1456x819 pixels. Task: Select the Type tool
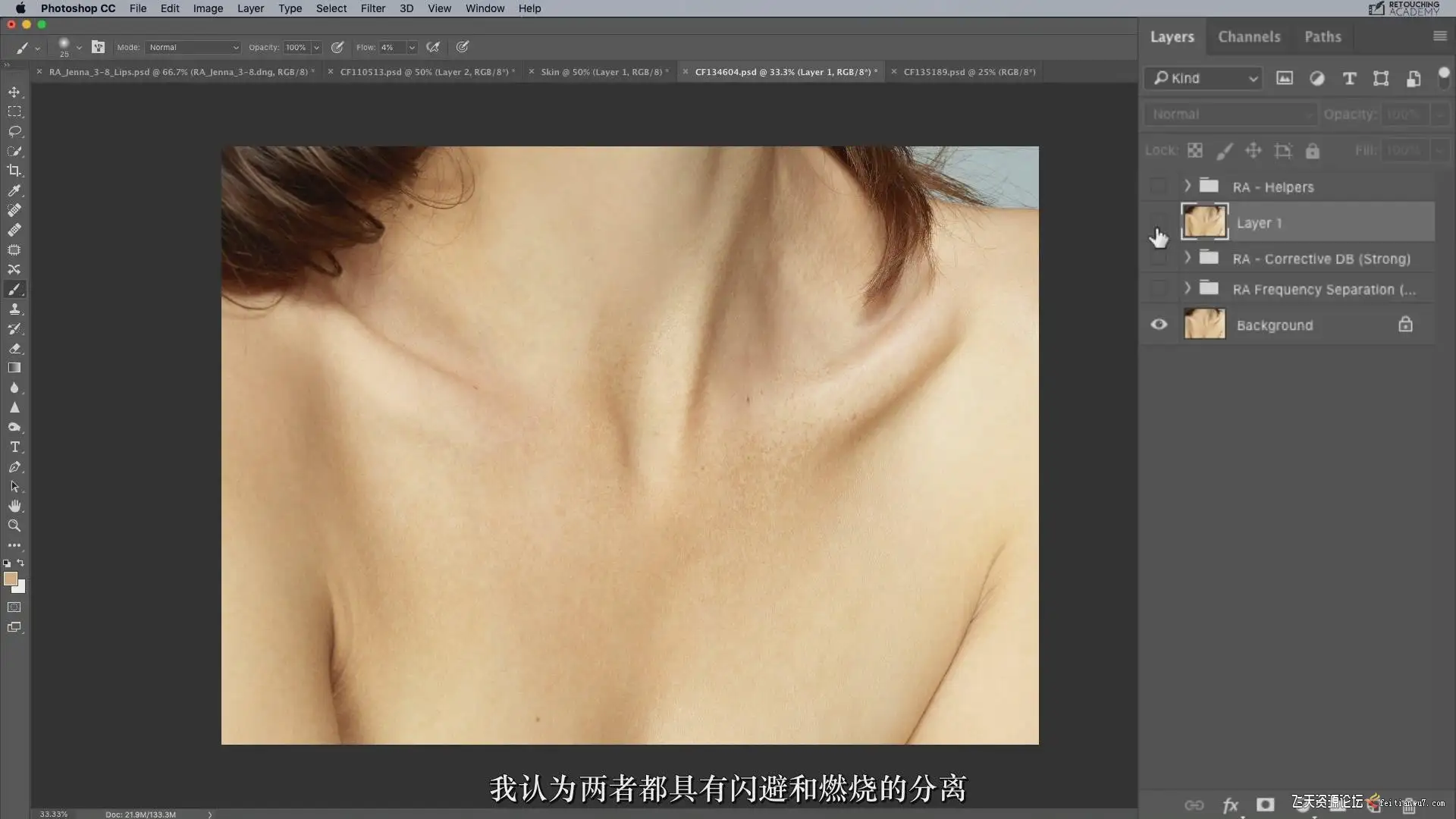[14, 447]
